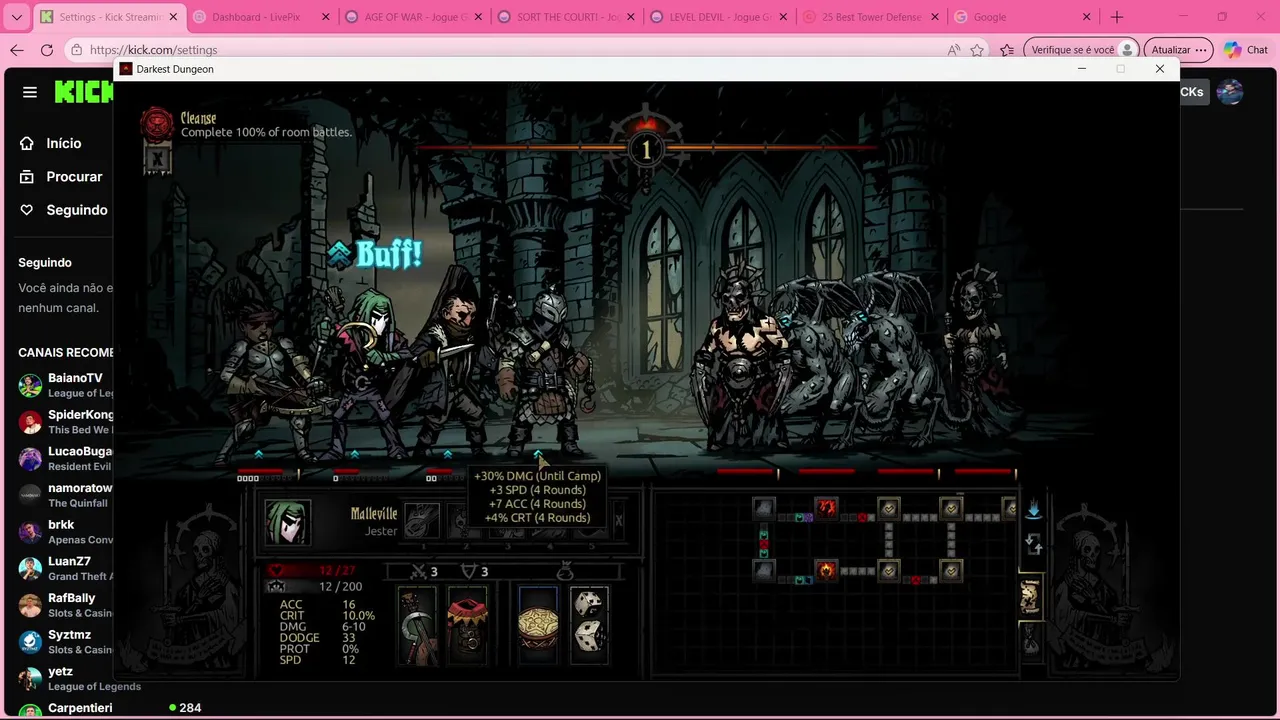Click the CRIT 10.0% stat line
Image resolution: width=1280 pixels, height=720 pixels.
pos(327,616)
